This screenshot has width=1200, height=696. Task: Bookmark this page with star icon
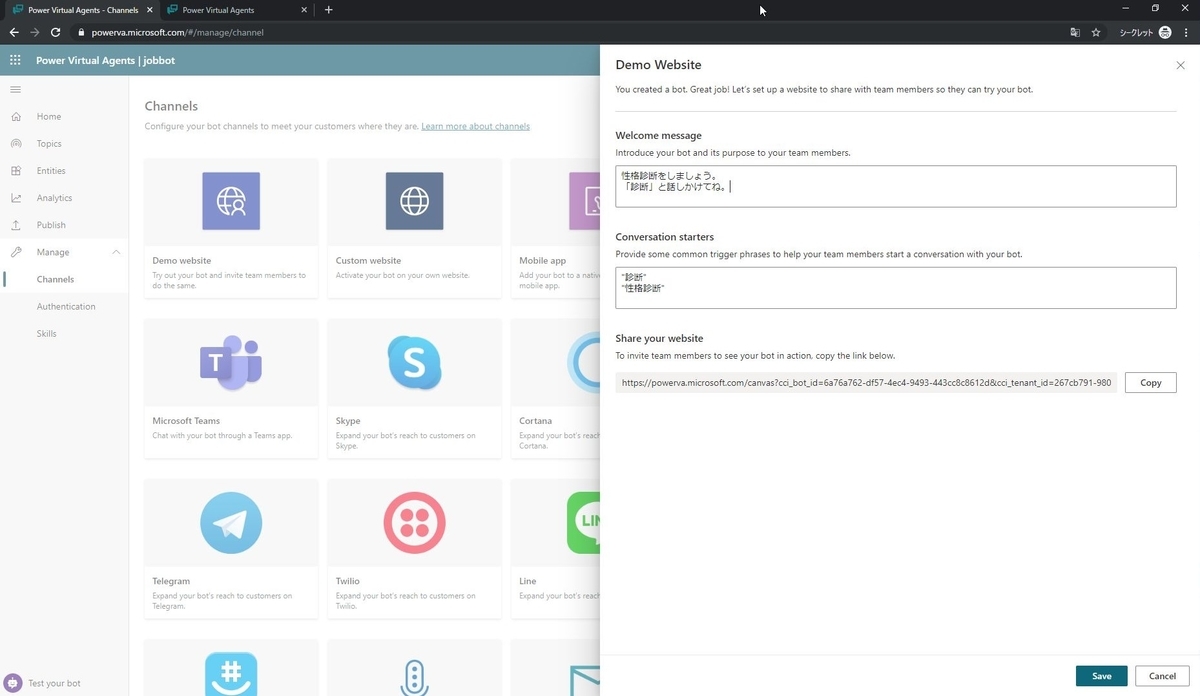[1096, 32]
